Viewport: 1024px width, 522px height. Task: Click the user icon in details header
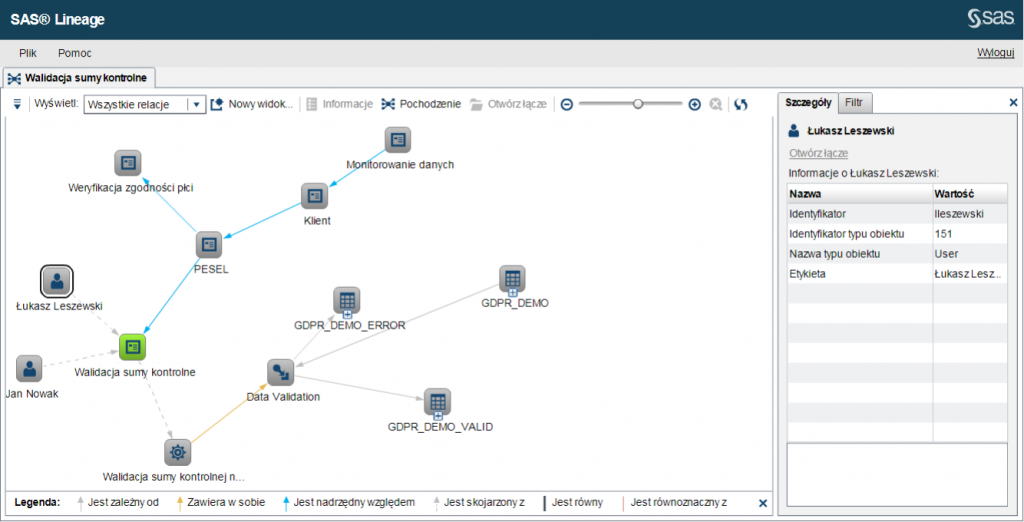tap(793, 131)
